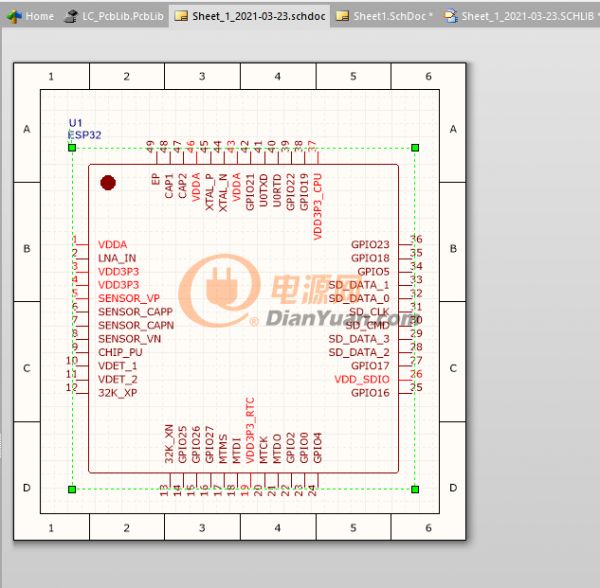Click the LNA_IN pin label
Image resolution: width=600 pixels, height=588 pixels.
tap(117, 258)
